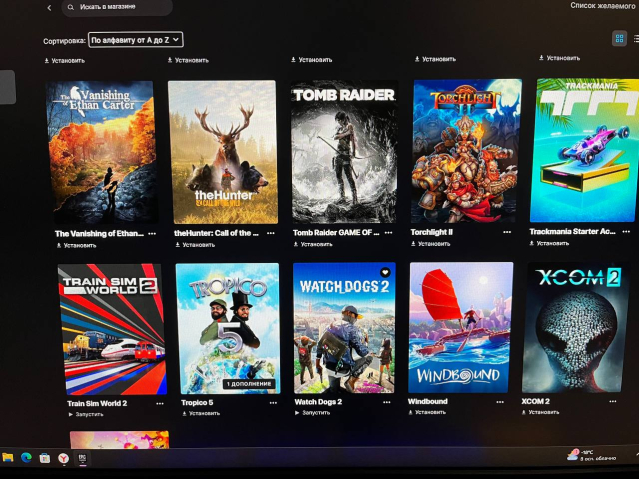This screenshot has width=639, height=479.
Task: Click the title text "Tomb Raider GAME OF ..."
Action: click(x=336, y=233)
